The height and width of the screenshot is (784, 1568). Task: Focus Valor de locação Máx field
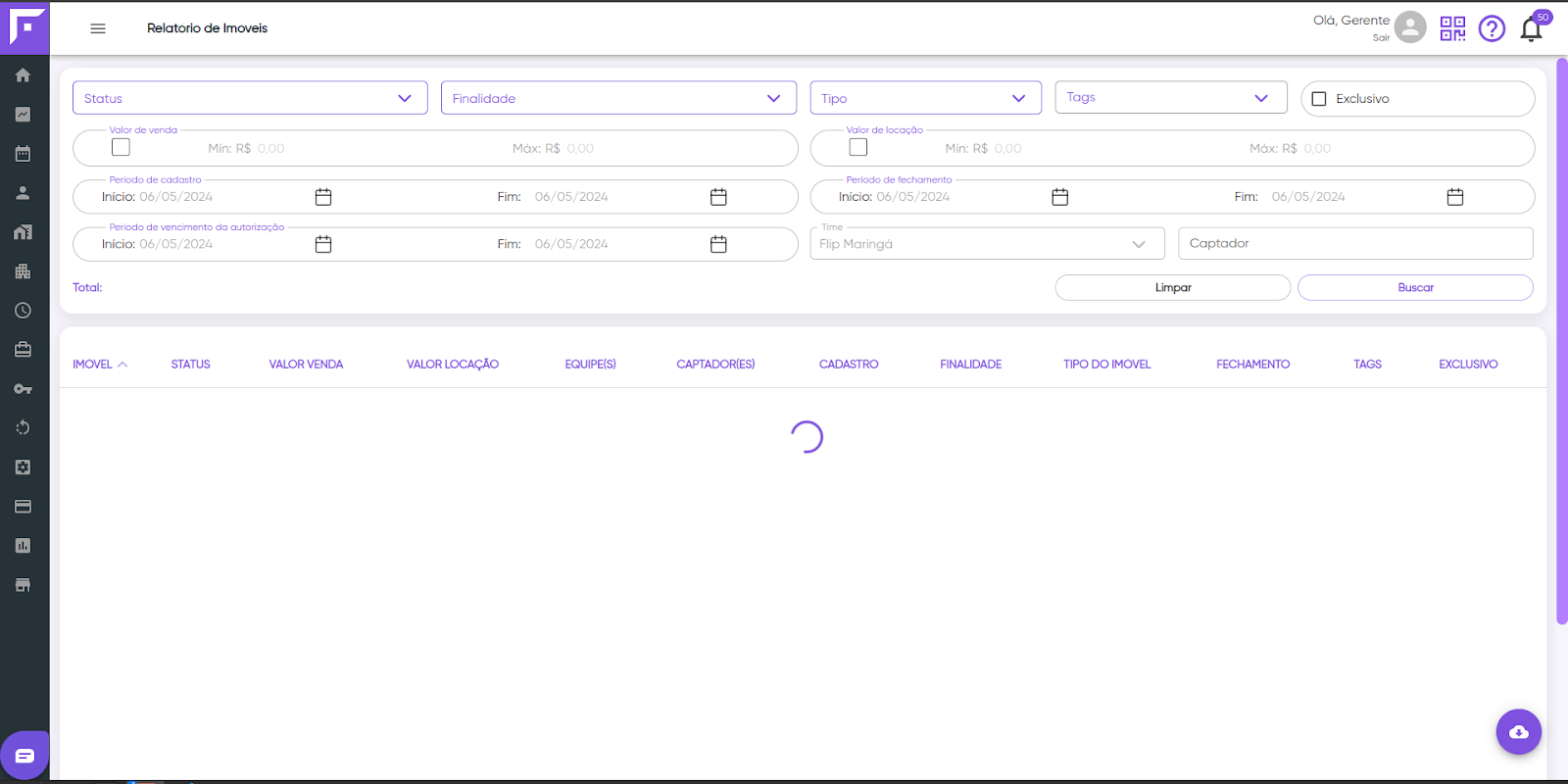click(1317, 149)
